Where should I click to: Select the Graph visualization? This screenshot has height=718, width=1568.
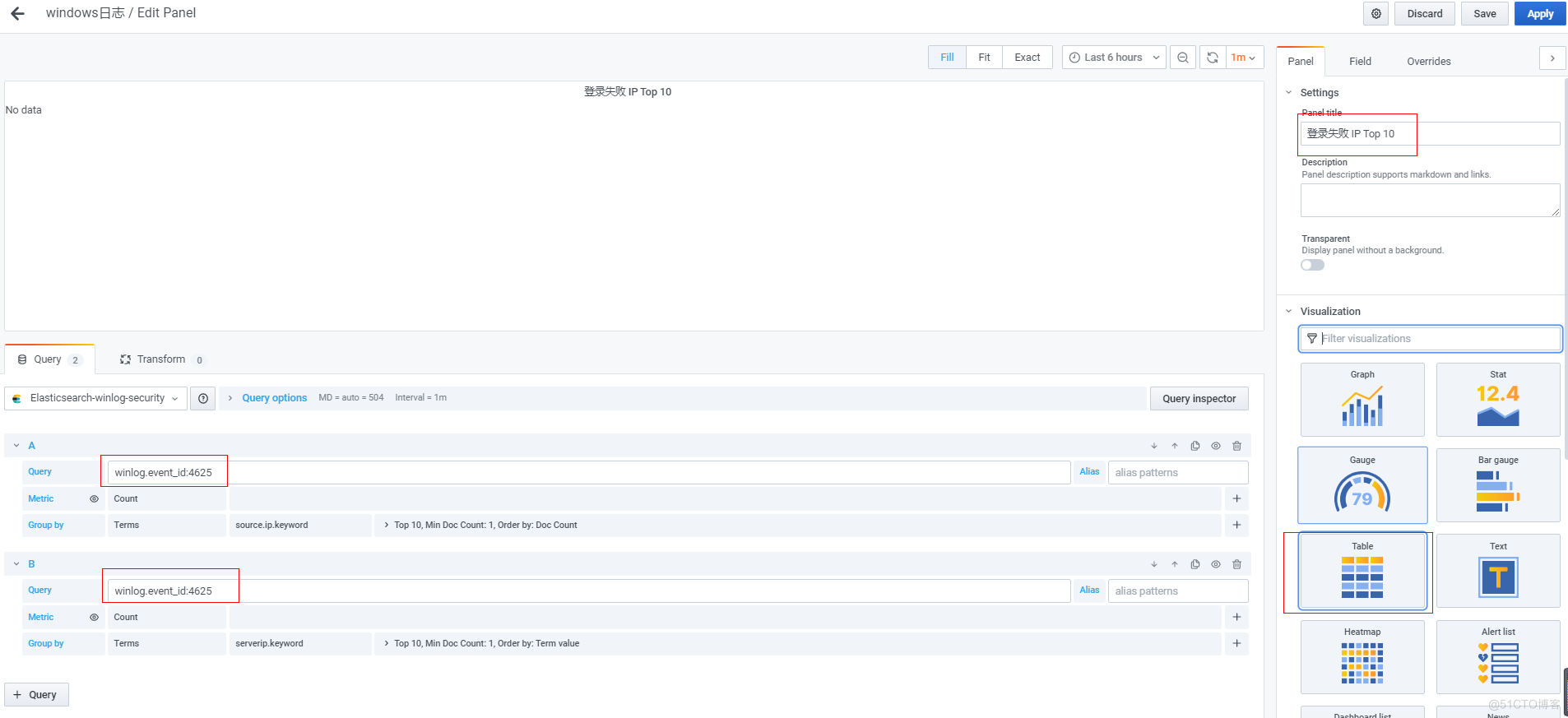(x=1362, y=400)
